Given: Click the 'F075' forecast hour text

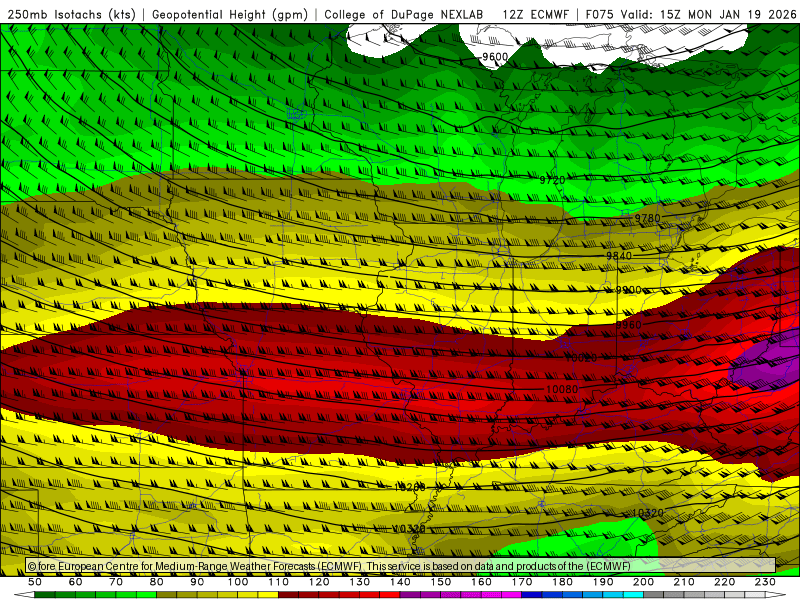Looking at the screenshot, I should [x=599, y=15].
